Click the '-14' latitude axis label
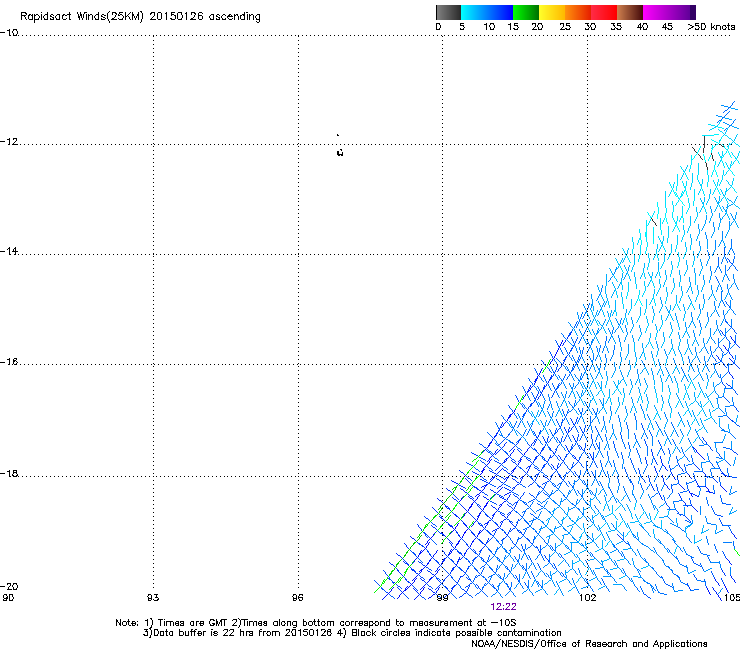Viewport: 740px width, 650px height. click(x=9, y=251)
